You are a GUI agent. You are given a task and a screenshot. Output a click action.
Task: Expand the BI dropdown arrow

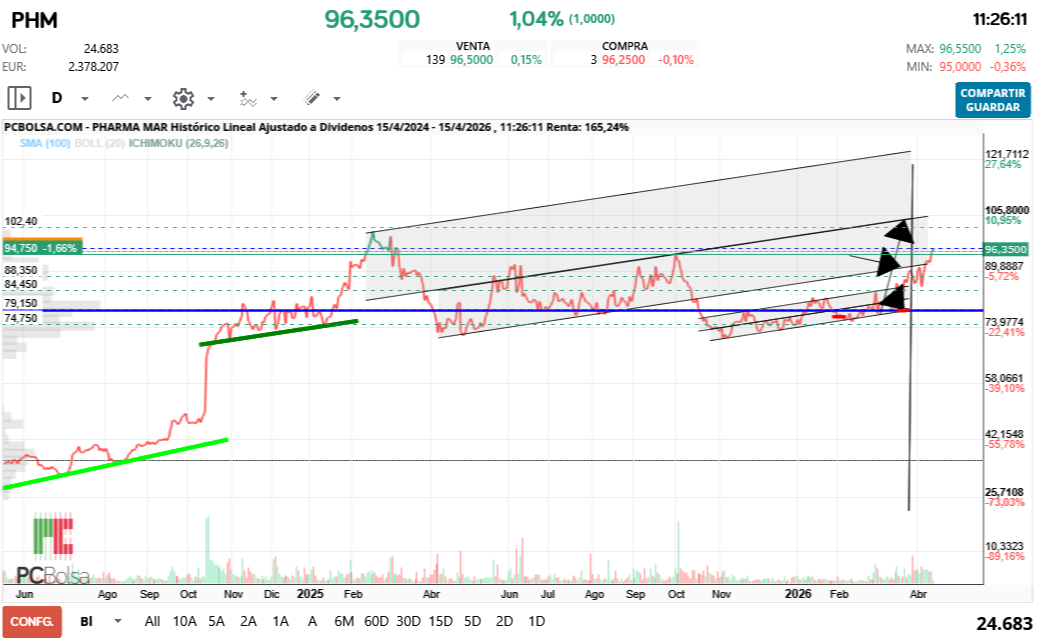point(118,621)
